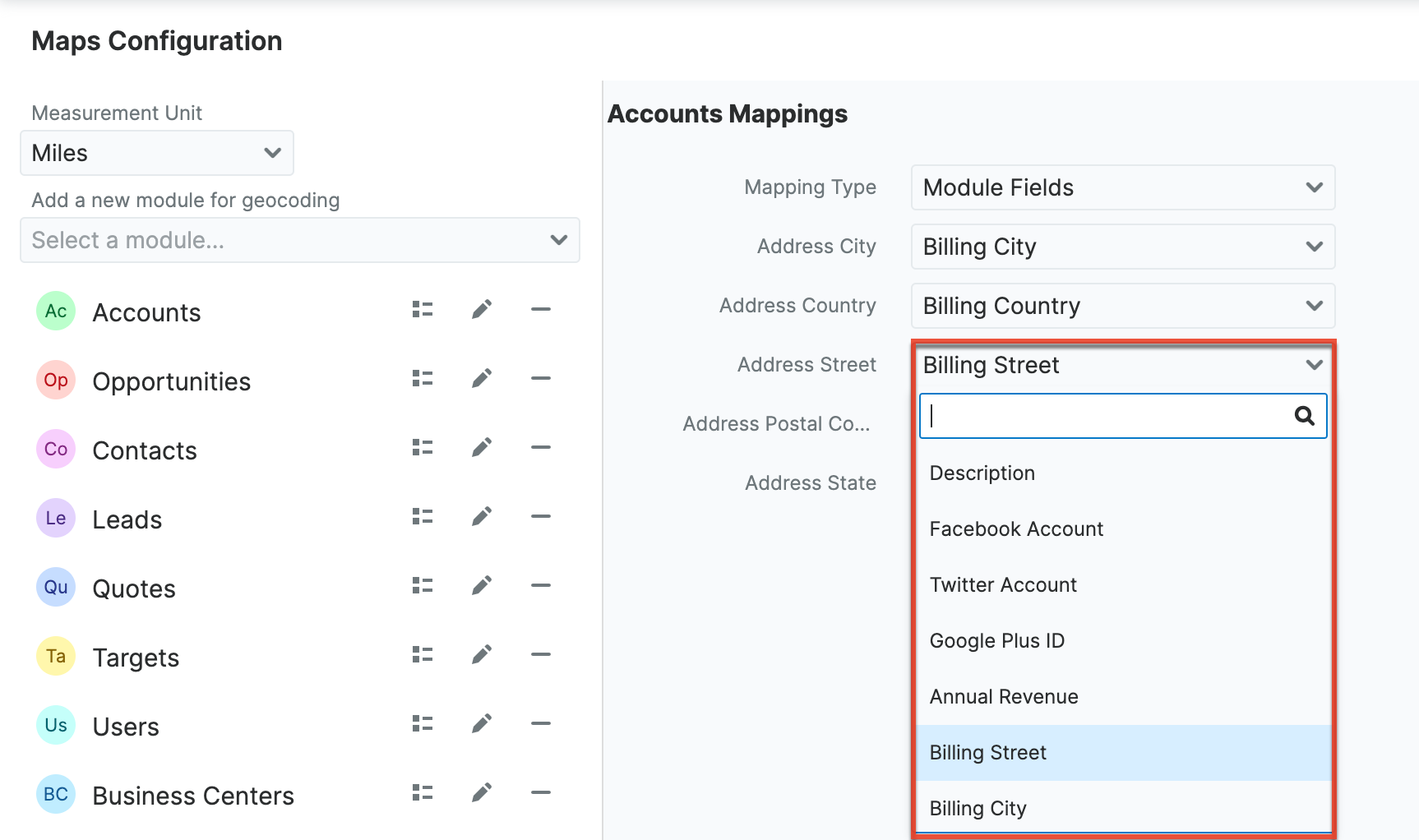Open the Measurement Unit dropdown
This screenshot has height=840, width=1419.
click(157, 153)
